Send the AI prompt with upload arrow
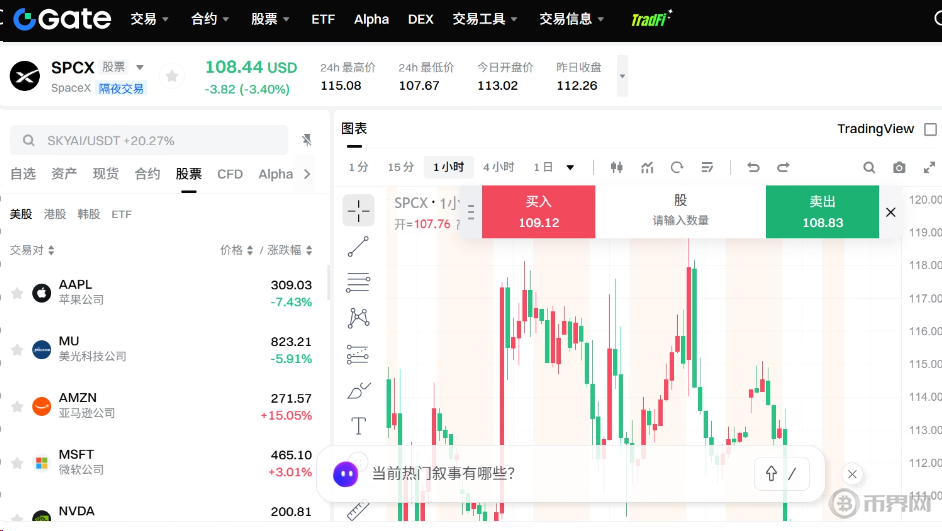This screenshot has height=531, width=942. tap(771, 474)
